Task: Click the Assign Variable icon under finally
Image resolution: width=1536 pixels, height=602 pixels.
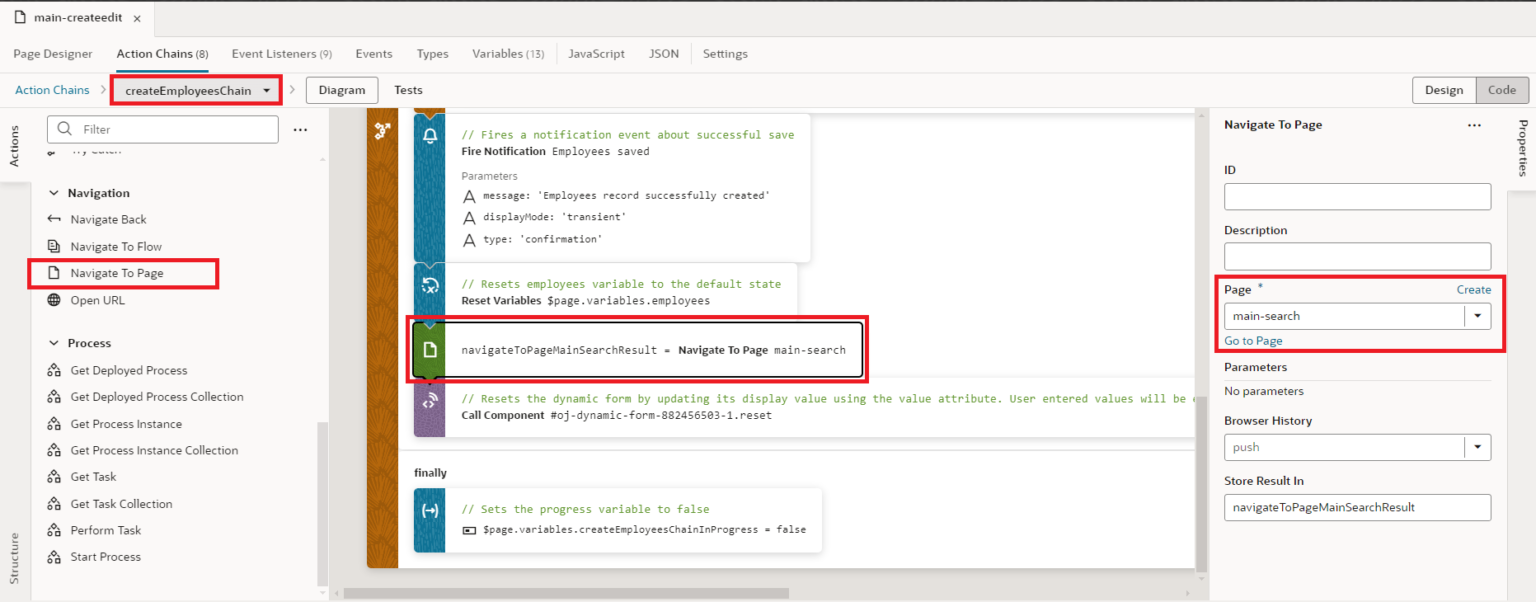Action: point(430,510)
